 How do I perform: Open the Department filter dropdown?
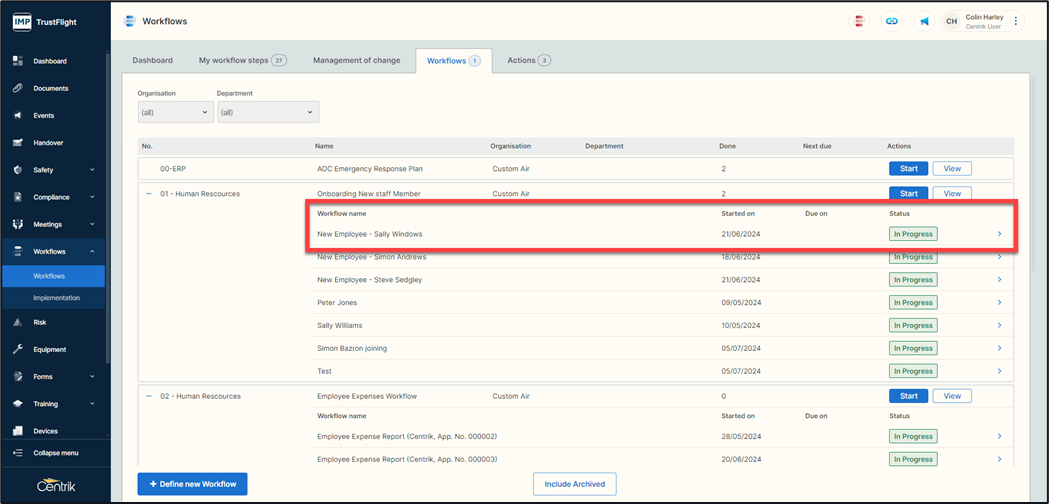pyautogui.click(x=267, y=112)
